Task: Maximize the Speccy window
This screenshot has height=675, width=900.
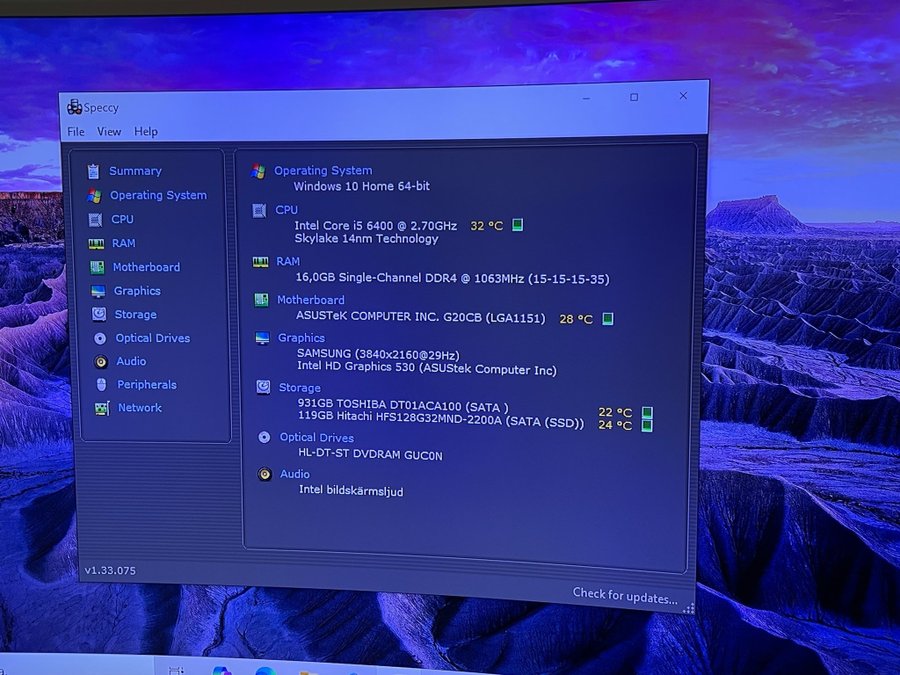Action: (634, 97)
